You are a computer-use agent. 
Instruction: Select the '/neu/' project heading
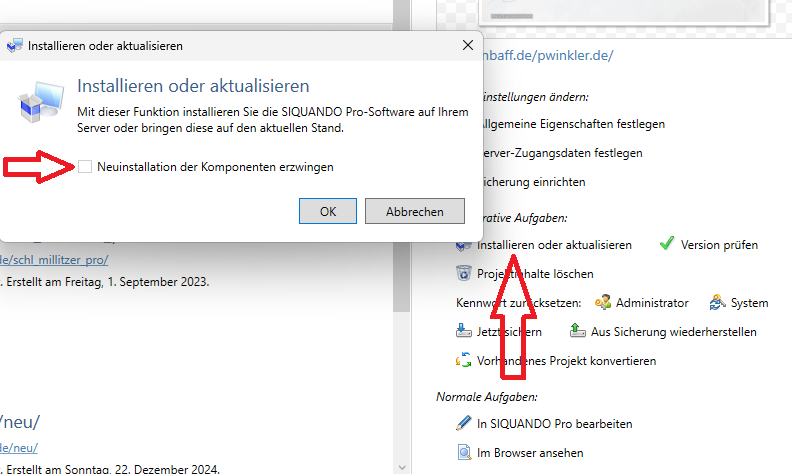20,421
